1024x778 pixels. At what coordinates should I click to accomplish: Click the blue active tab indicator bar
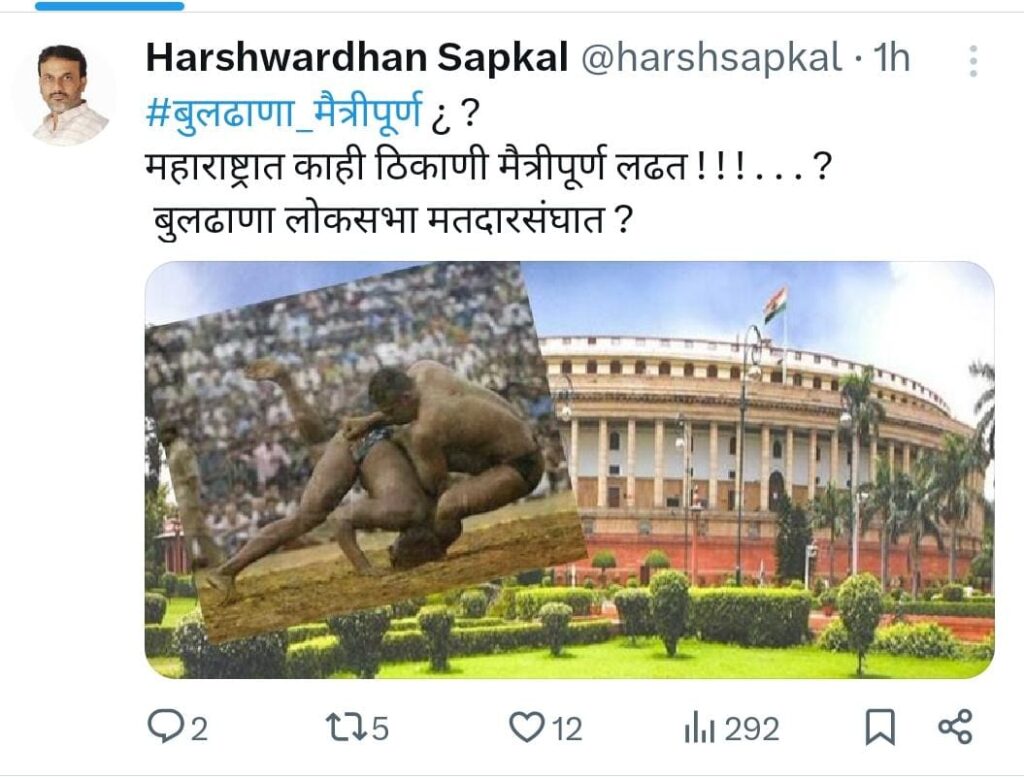tap(110, 6)
